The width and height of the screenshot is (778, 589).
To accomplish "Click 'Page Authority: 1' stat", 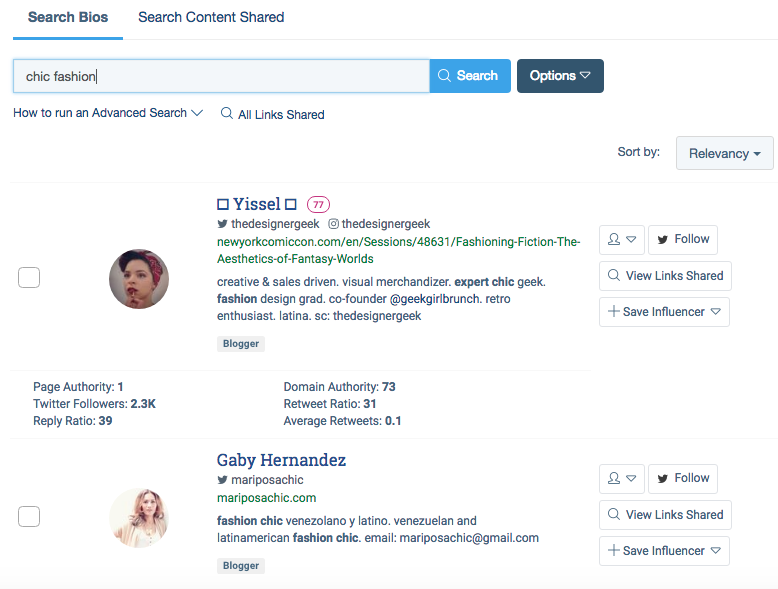I will point(78,387).
